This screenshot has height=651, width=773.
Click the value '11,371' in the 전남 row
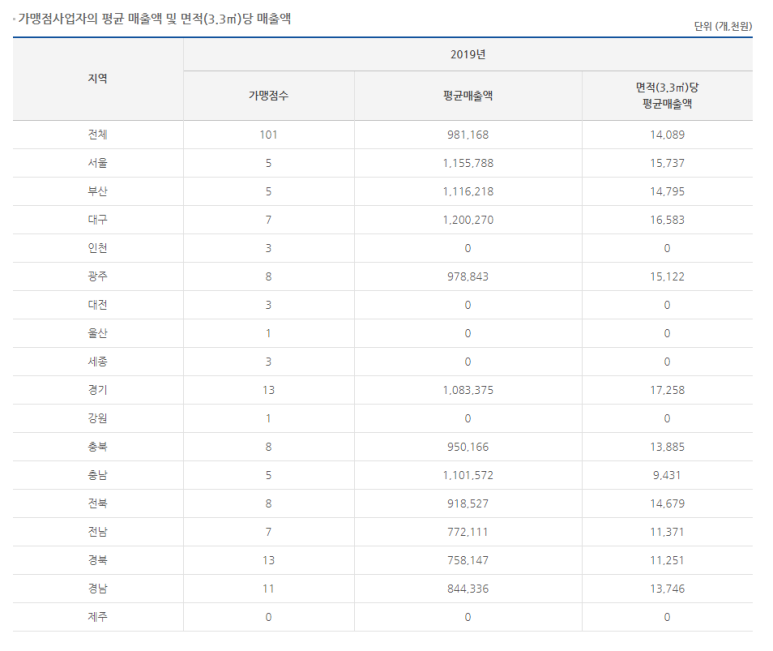[x=667, y=532]
